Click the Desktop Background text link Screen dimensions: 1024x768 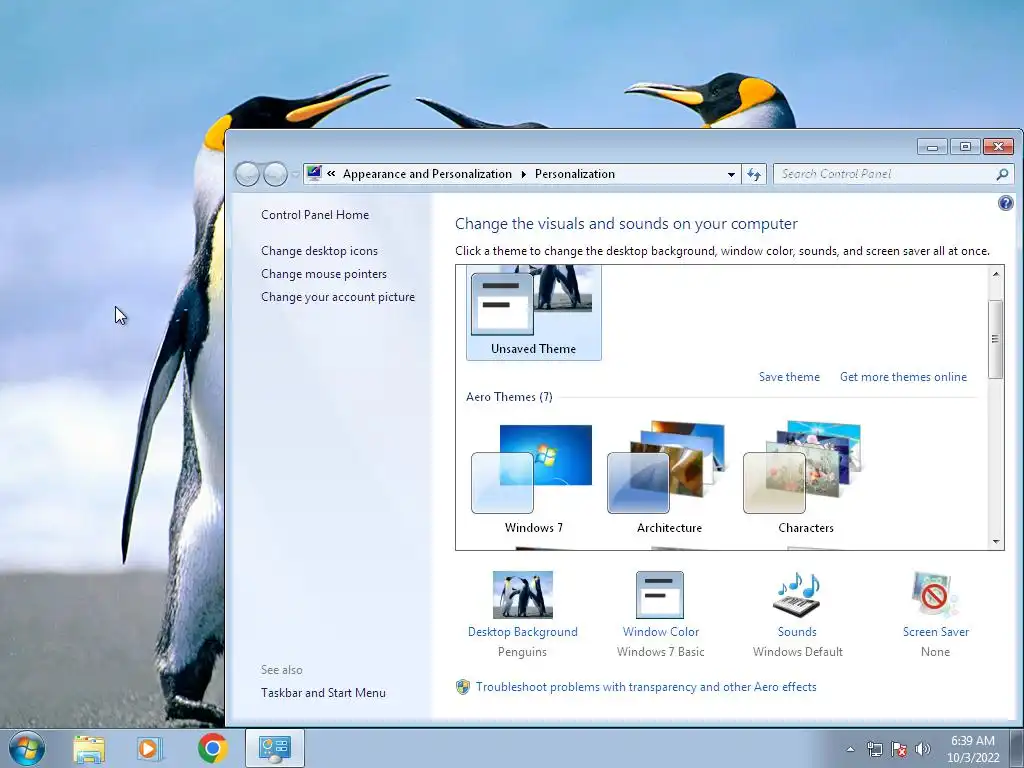522,632
